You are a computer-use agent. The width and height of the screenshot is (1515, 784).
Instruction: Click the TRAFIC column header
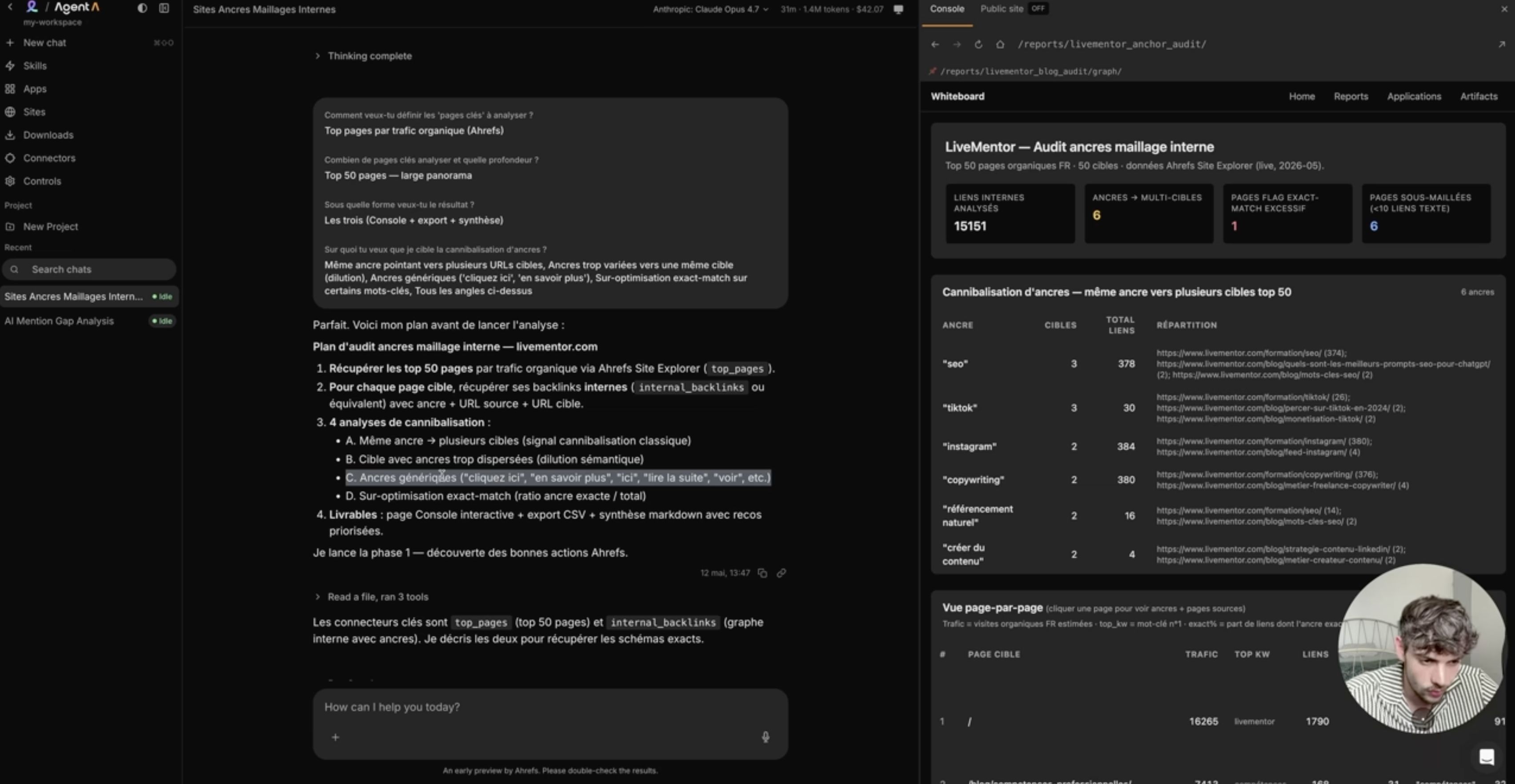1201,654
